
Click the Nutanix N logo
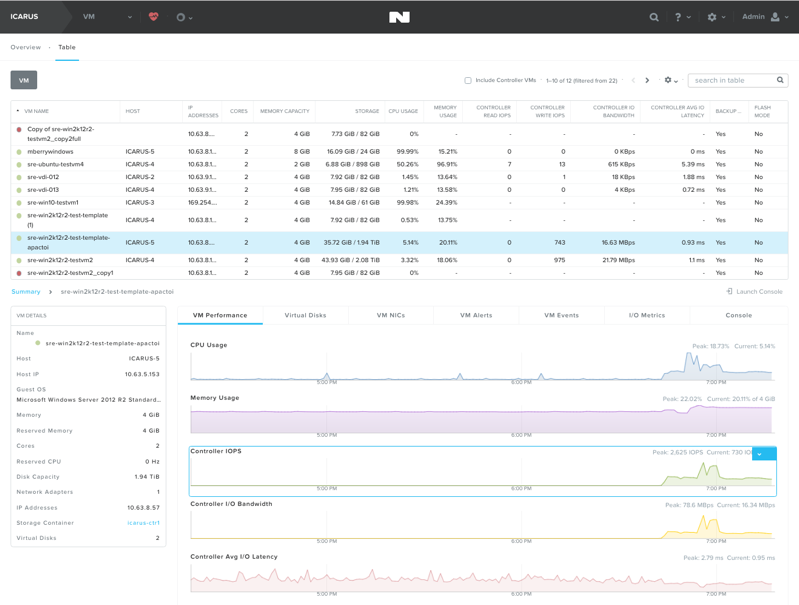click(x=399, y=17)
